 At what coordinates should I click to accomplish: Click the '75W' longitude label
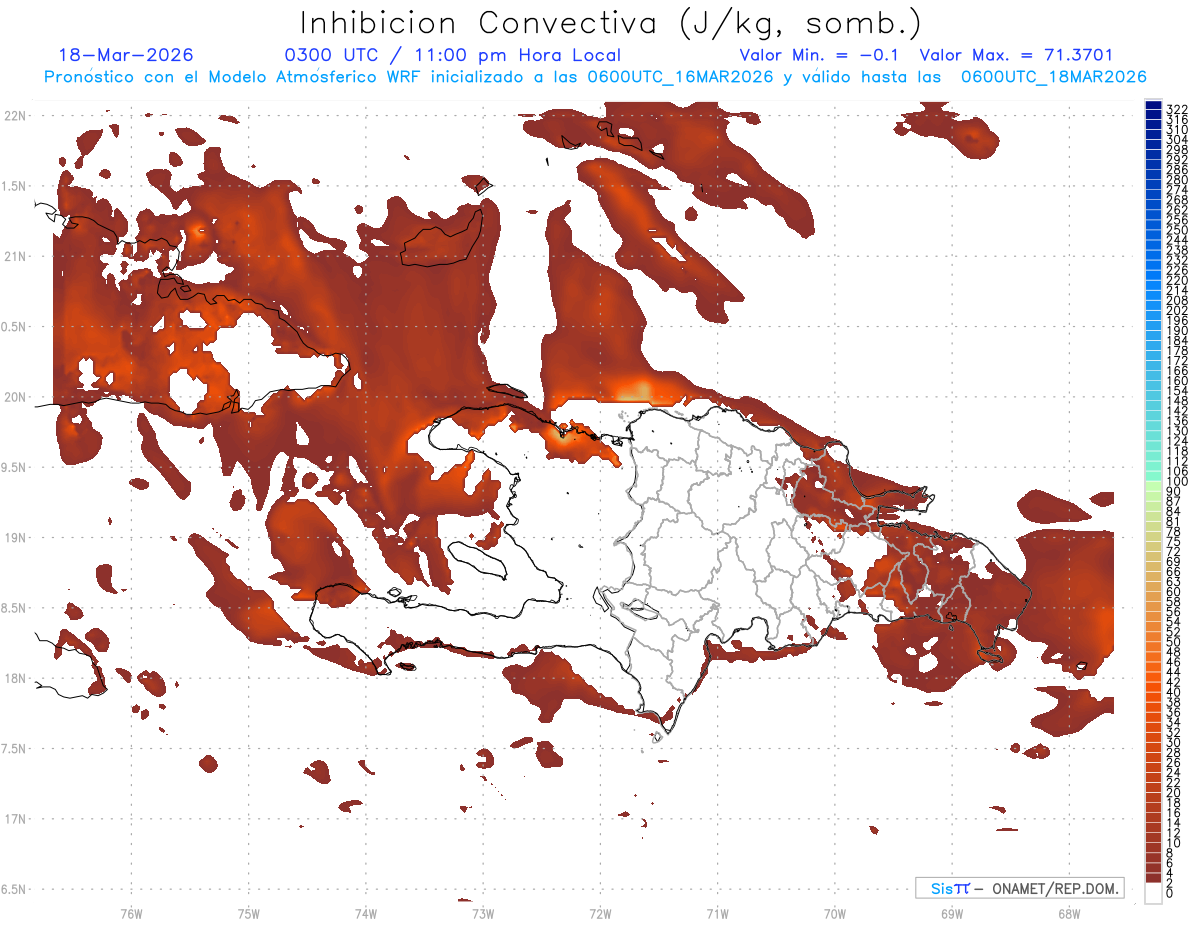[249, 913]
